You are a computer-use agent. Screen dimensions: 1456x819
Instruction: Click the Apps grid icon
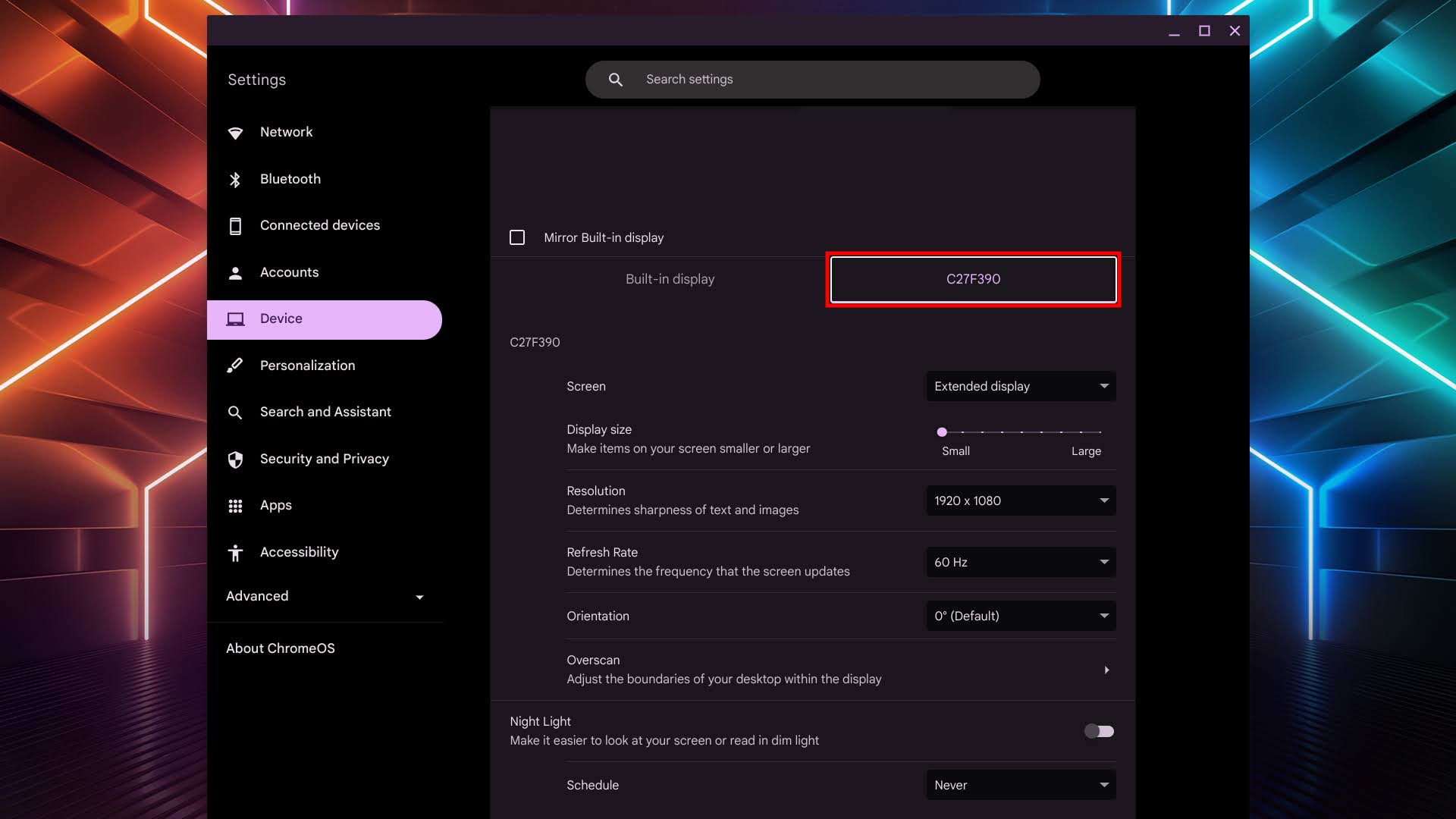(x=235, y=506)
